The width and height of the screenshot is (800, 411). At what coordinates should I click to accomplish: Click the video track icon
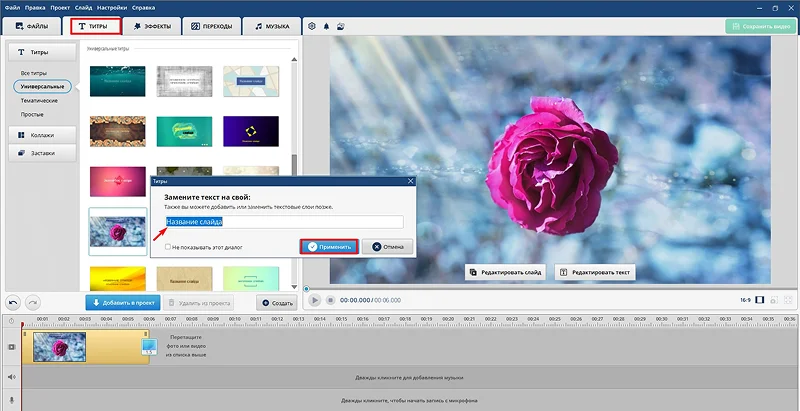pos(11,347)
